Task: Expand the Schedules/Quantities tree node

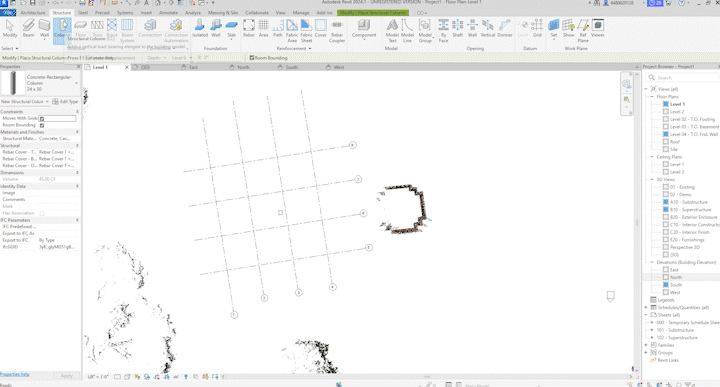Action: [646, 308]
